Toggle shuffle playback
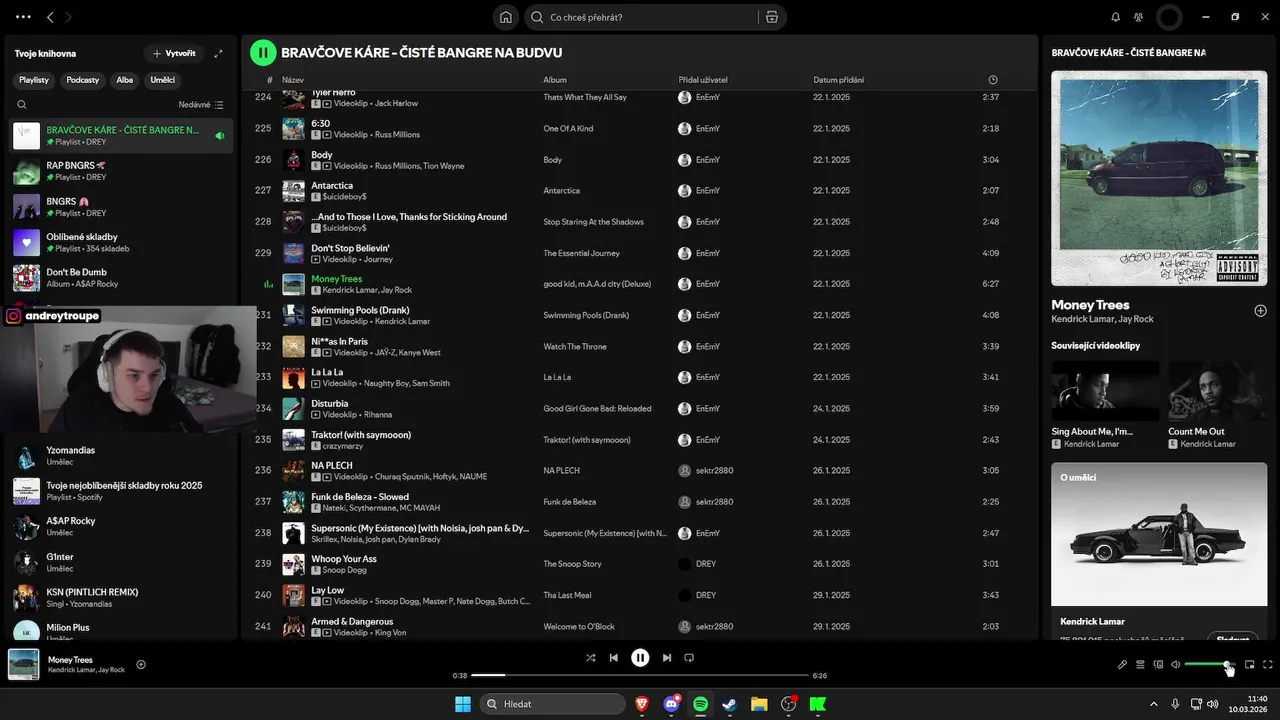This screenshot has height=720, width=1280. pyautogui.click(x=590, y=658)
